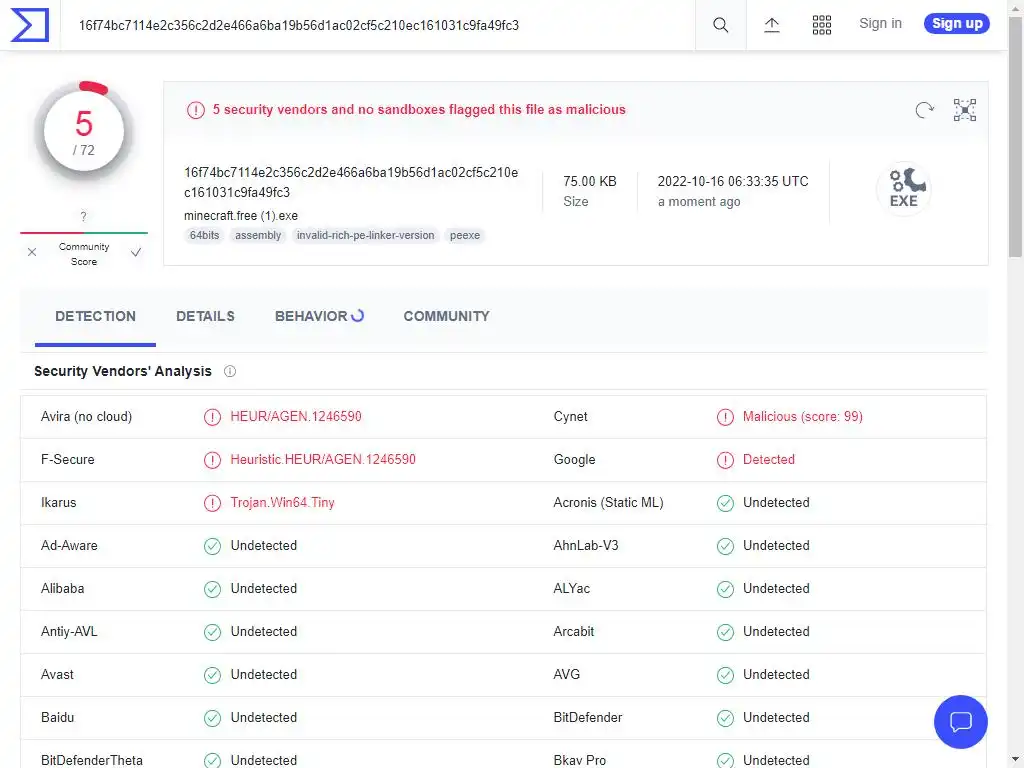
Task: Click the peexe tag
Action: (x=465, y=235)
